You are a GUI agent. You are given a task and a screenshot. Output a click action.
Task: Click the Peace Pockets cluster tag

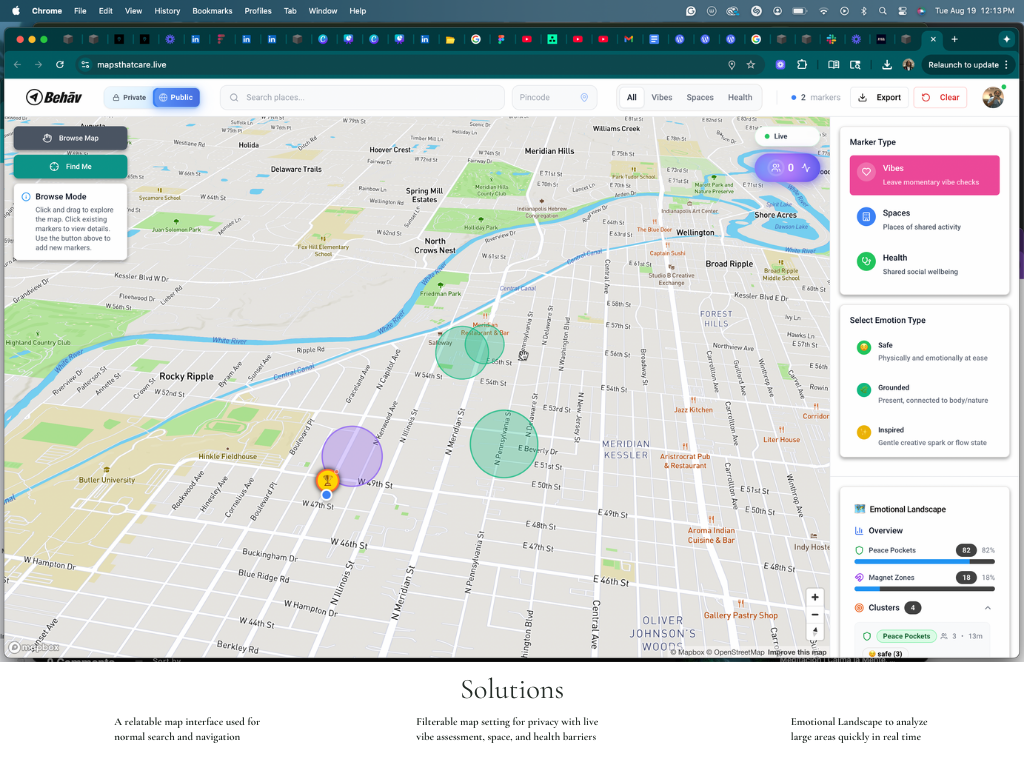click(906, 636)
